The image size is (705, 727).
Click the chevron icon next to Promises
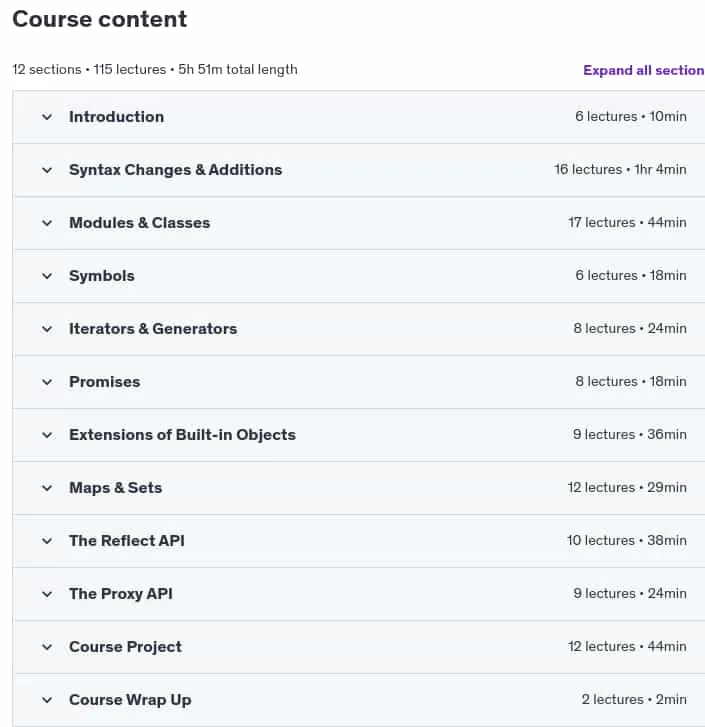tap(47, 382)
